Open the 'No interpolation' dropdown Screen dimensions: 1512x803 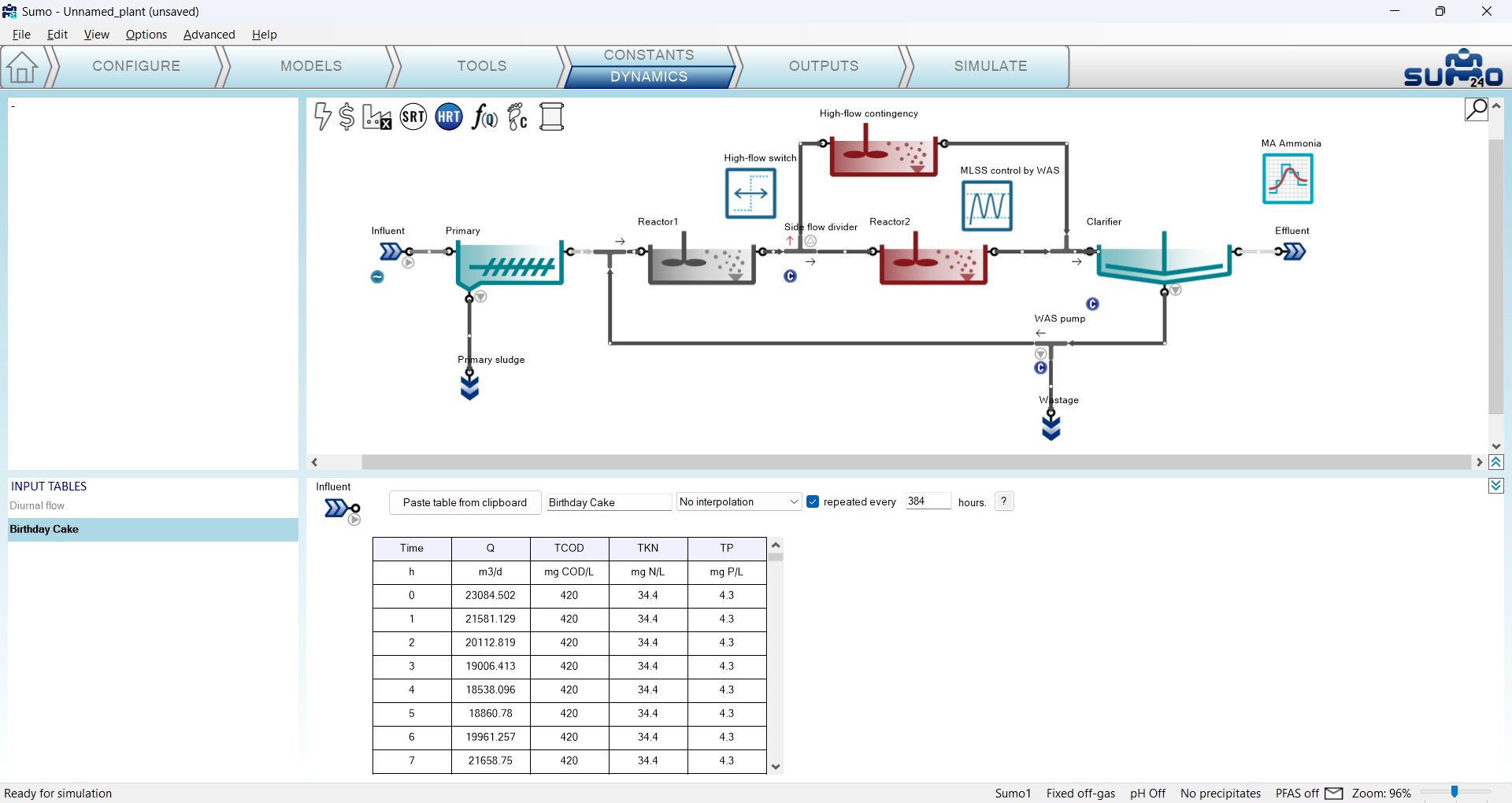(739, 501)
